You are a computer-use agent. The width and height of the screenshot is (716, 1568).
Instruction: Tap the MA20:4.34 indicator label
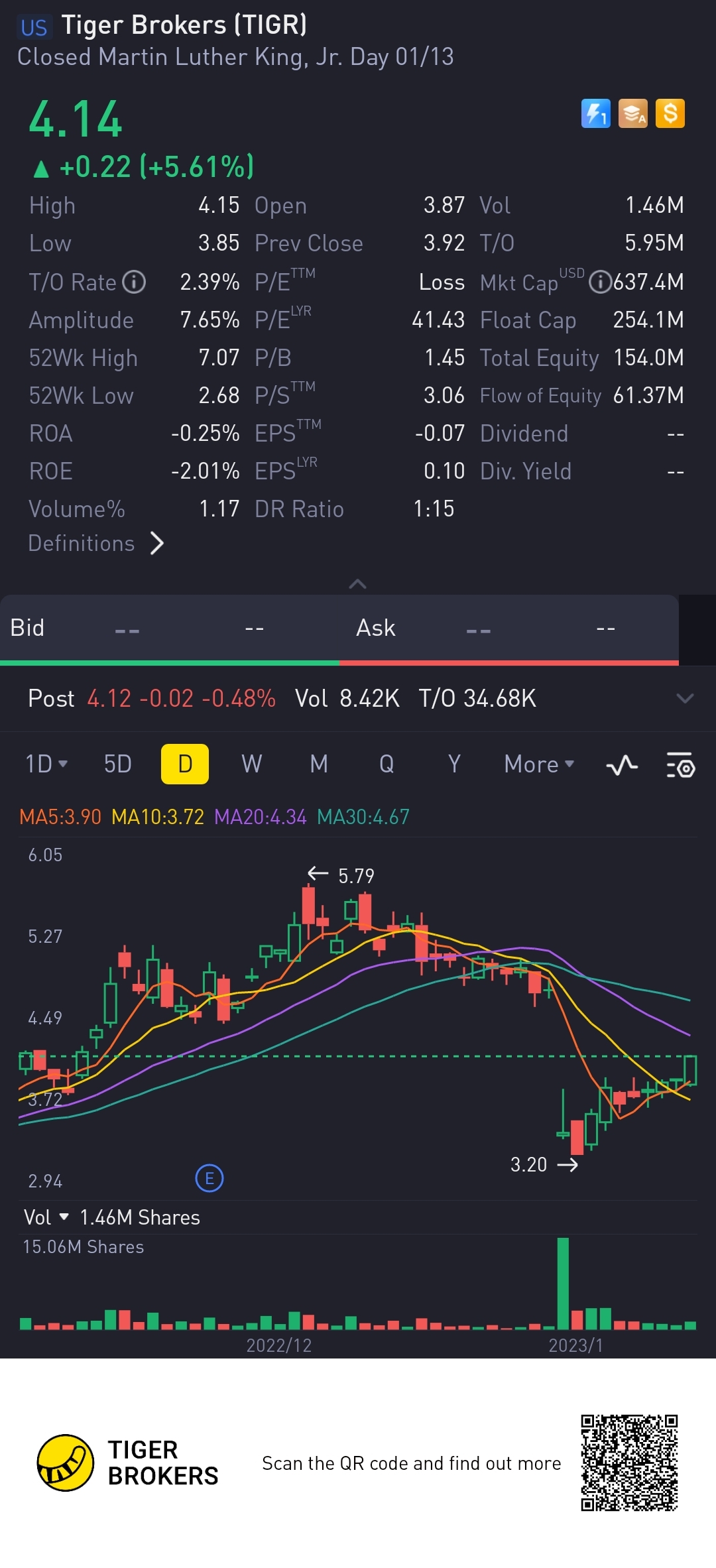click(261, 817)
